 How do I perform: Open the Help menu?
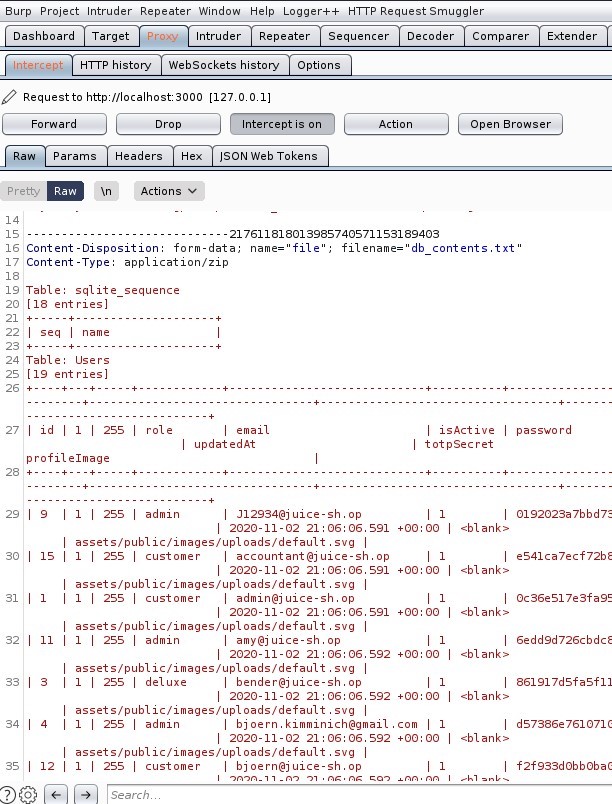click(262, 11)
